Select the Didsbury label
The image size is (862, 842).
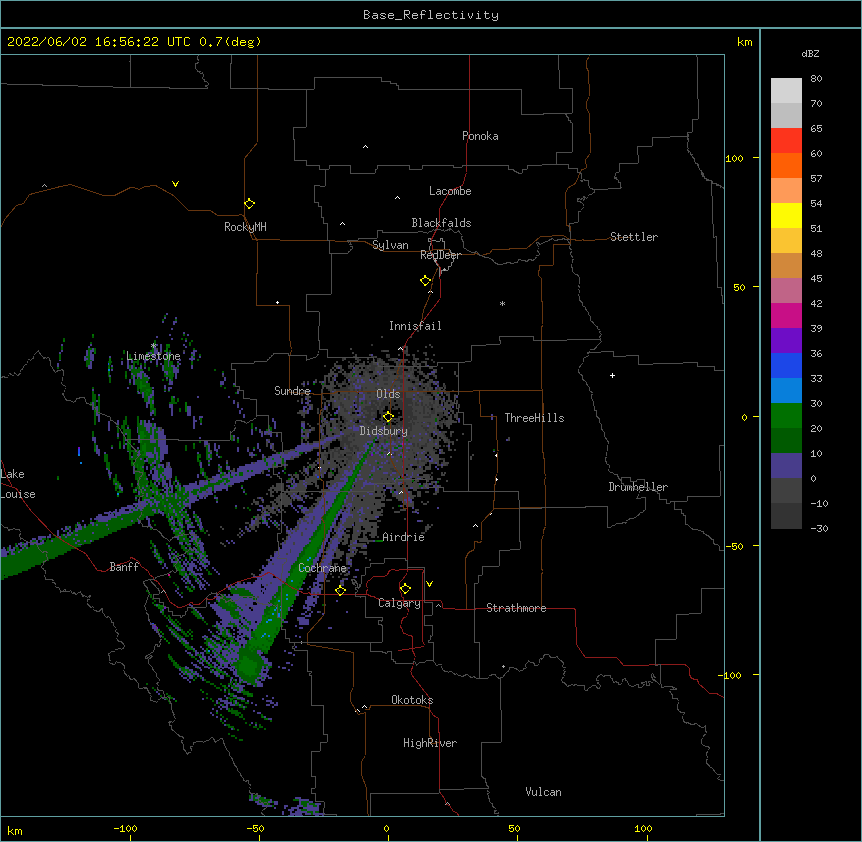[384, 431]
